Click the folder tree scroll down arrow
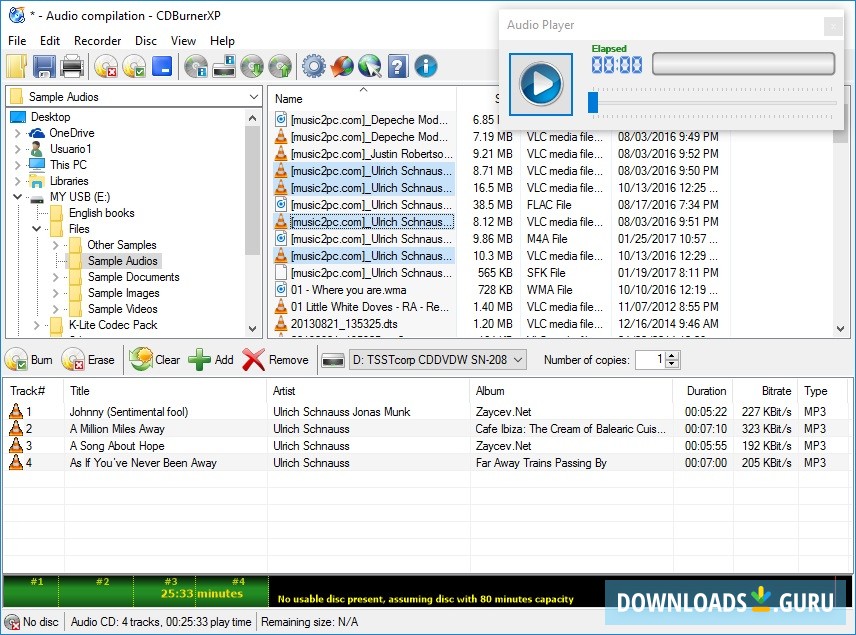The height and width of the screenshot is (635, 856). 252,329
